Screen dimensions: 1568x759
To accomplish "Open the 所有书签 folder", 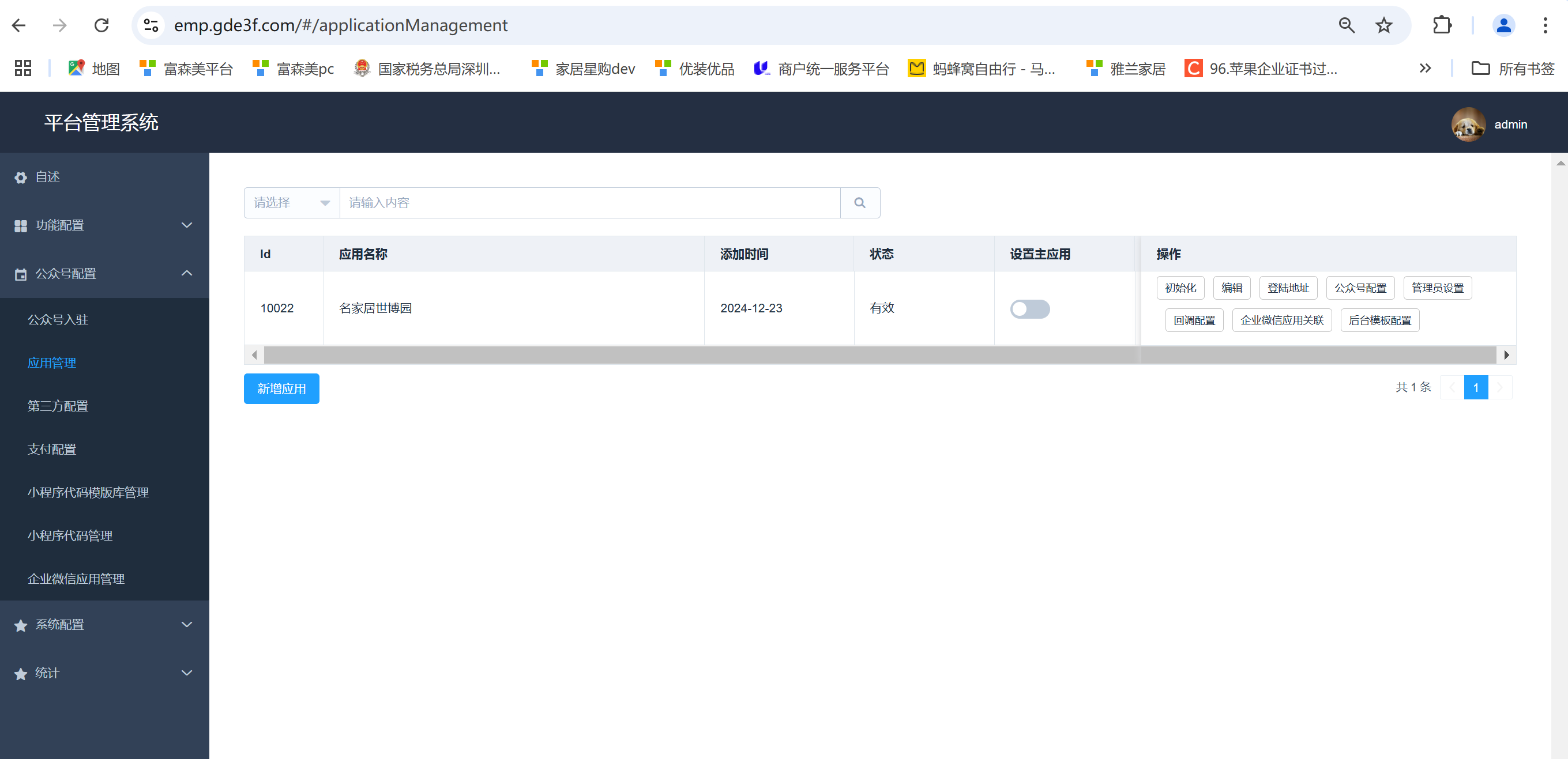I will pyautogui.click(x=1513, y=69).
